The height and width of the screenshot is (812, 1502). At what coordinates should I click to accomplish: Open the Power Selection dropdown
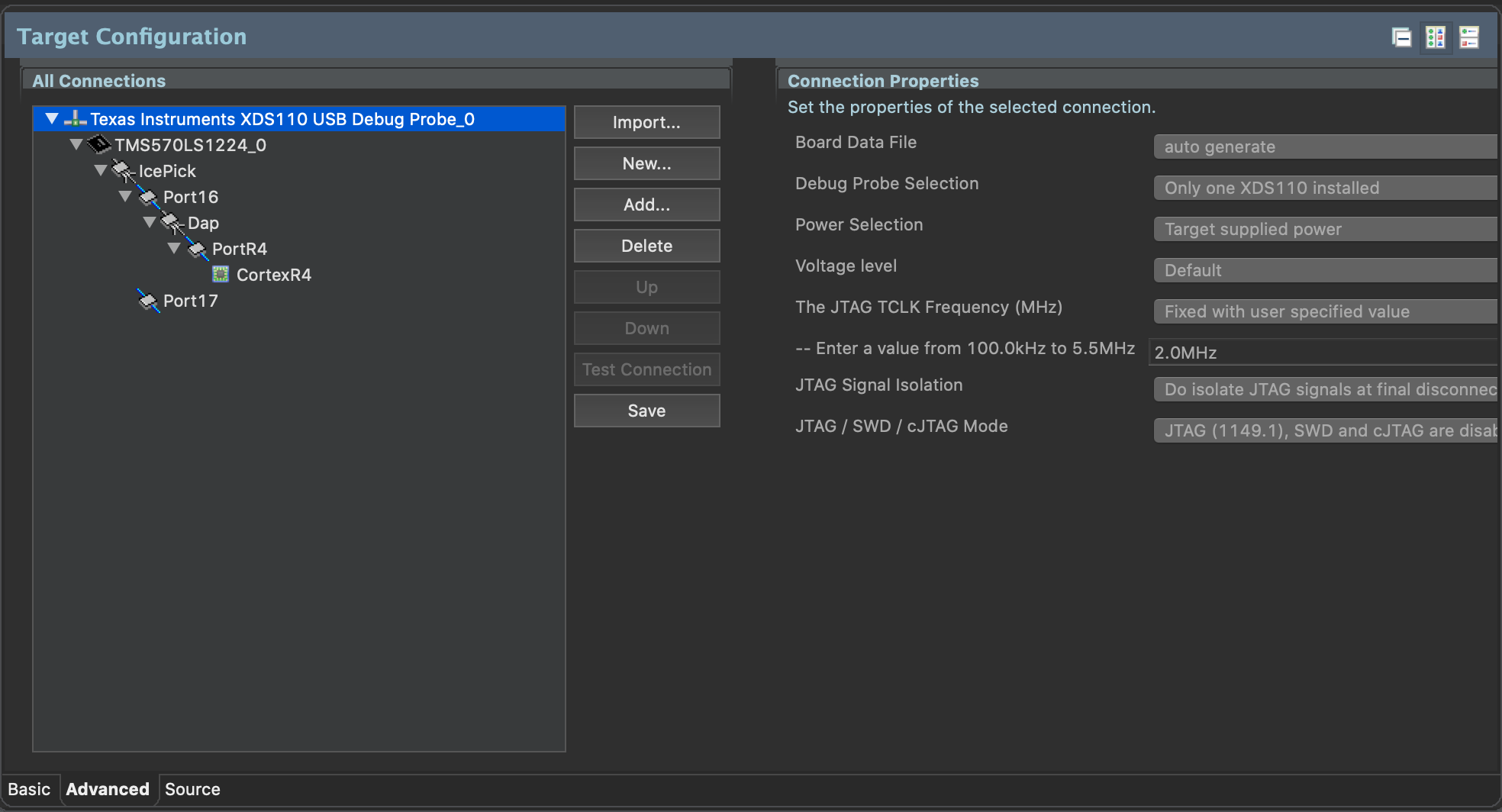pyautogui.click(x=1325, y=229)
